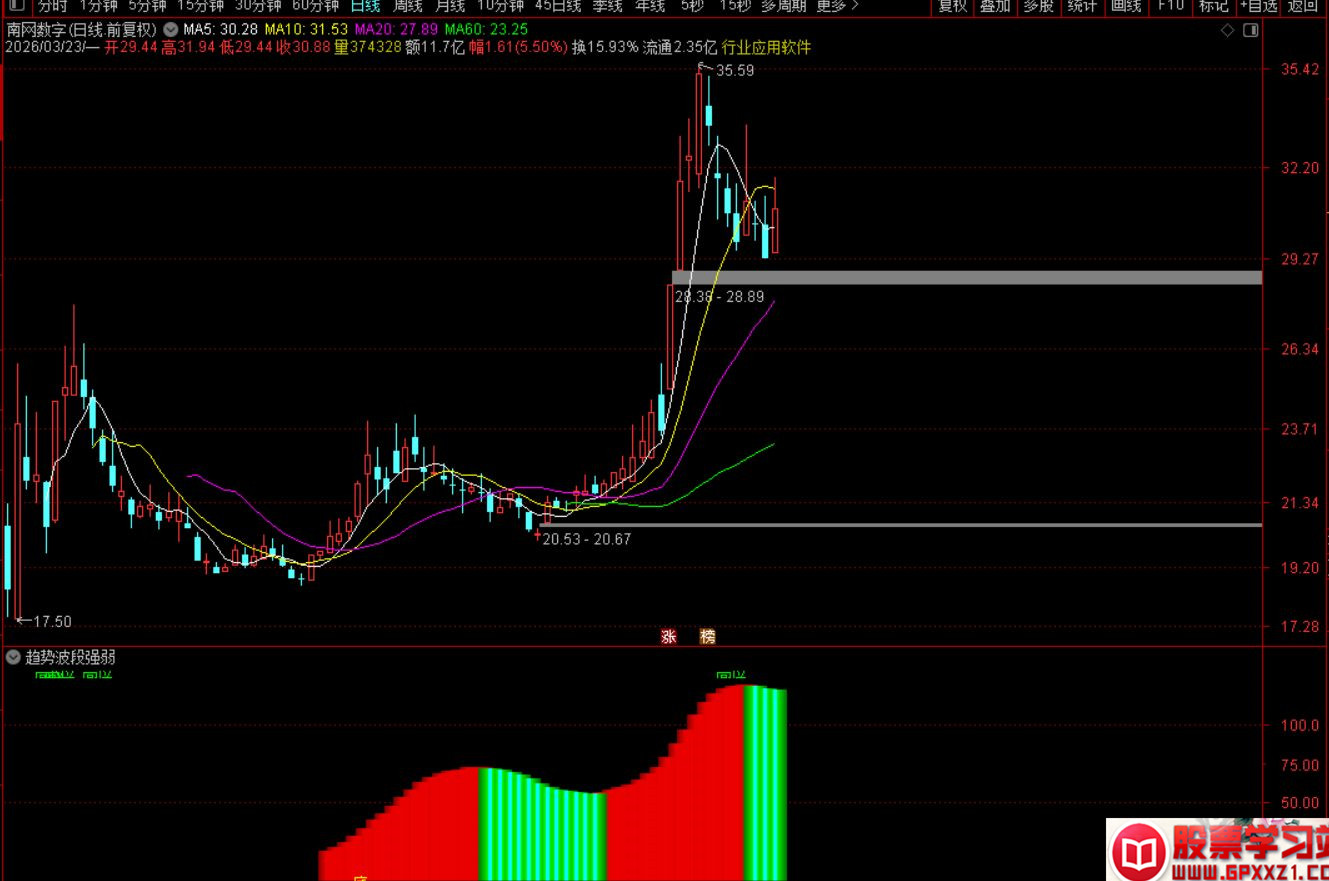Click the 涨 marker below the chart
Viewport: 1329px width, 881px height.
(668, 636)
